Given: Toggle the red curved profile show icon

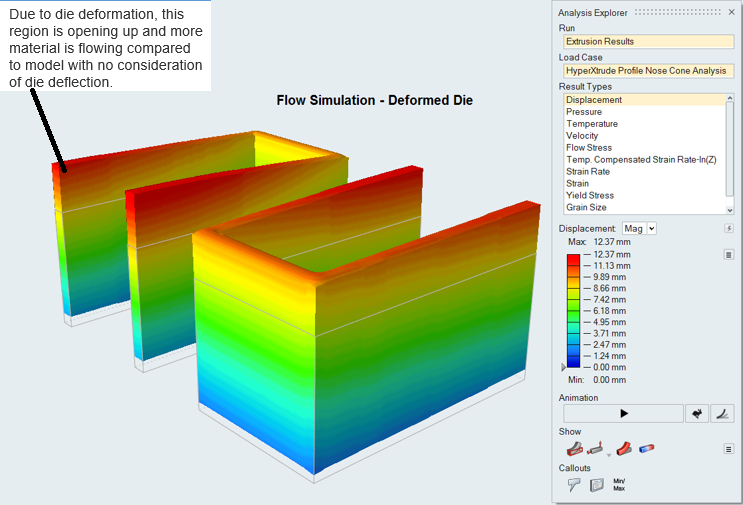Looking at the screenshot, I should (623, 449).
